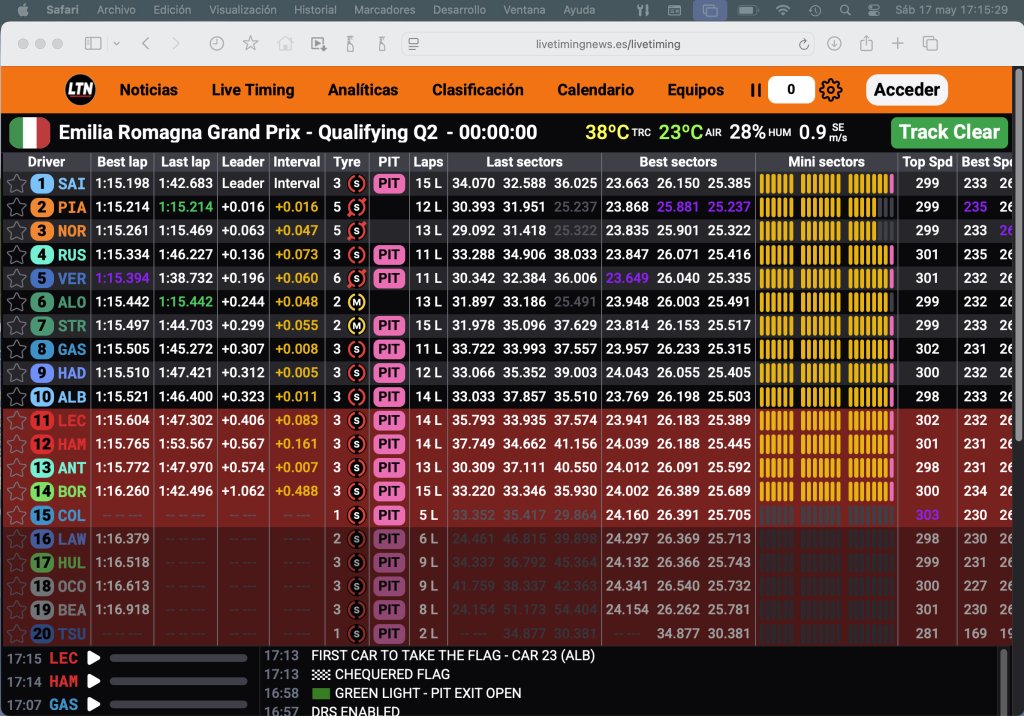Click soft tyre icon for PIA
Image resolution: width=1024 pixels, height=716 pixels.
tap(356, 207)
